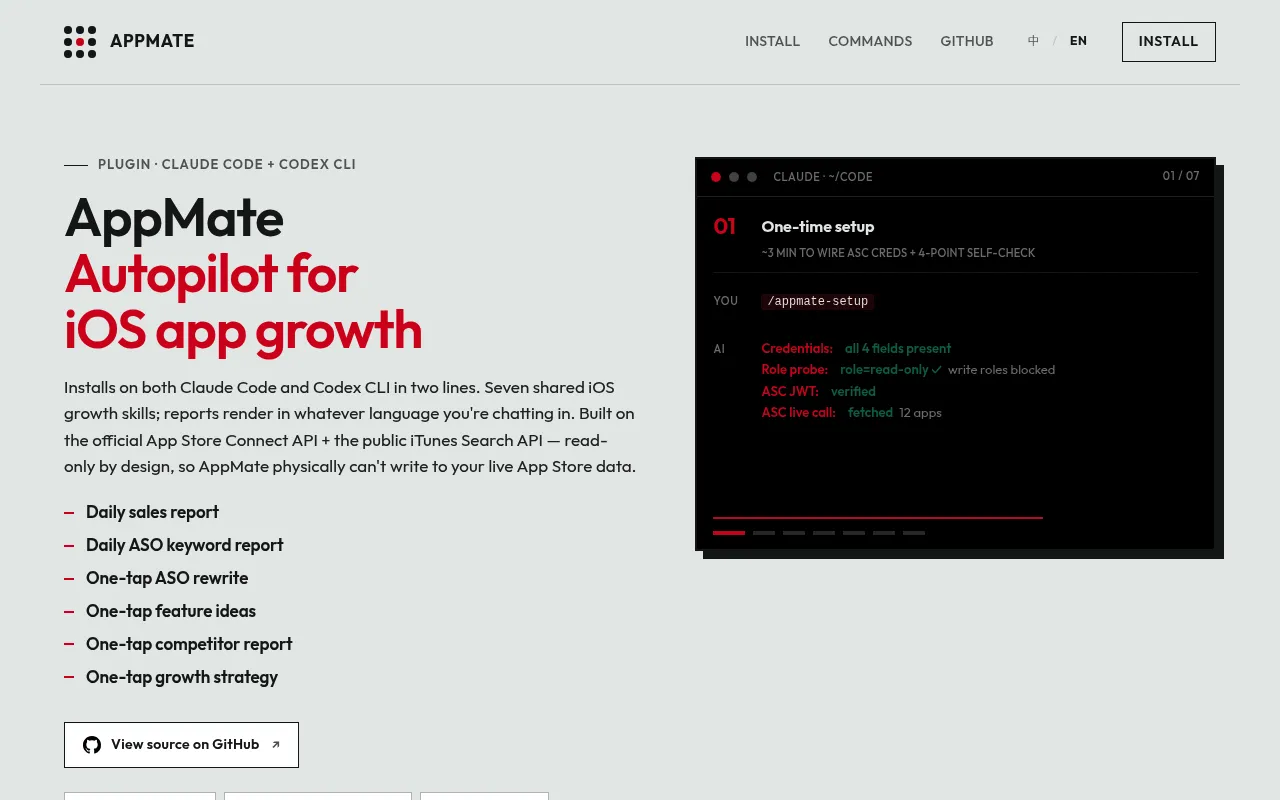Screen dimensions: 1280x800
Task: Click the red slide progress bar
Action: [878, 518]
